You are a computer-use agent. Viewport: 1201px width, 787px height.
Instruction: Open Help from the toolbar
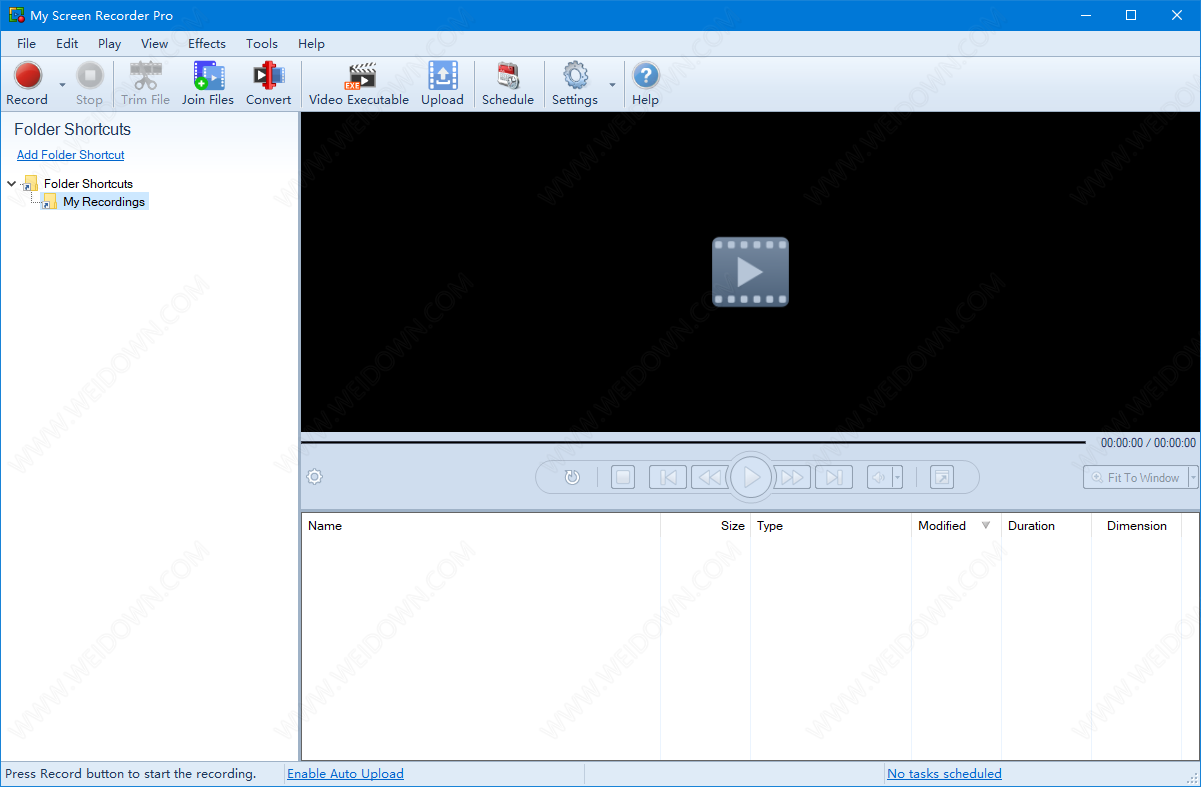point(646,84)
